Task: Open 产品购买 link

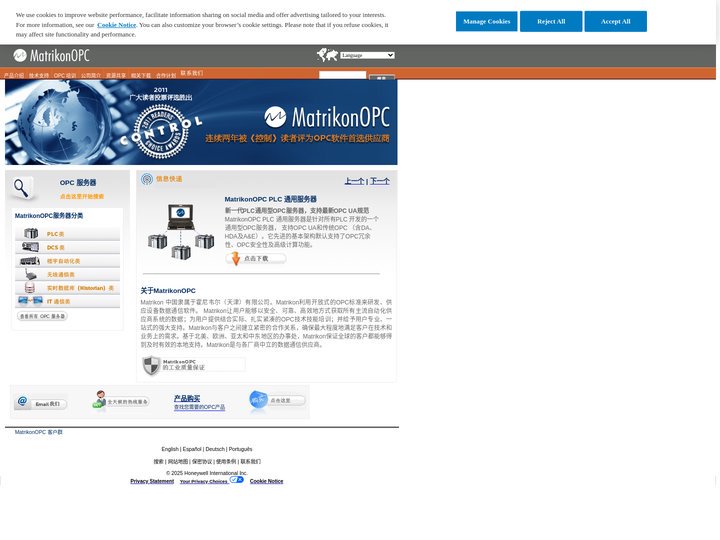Action: [x=187, y=398]
